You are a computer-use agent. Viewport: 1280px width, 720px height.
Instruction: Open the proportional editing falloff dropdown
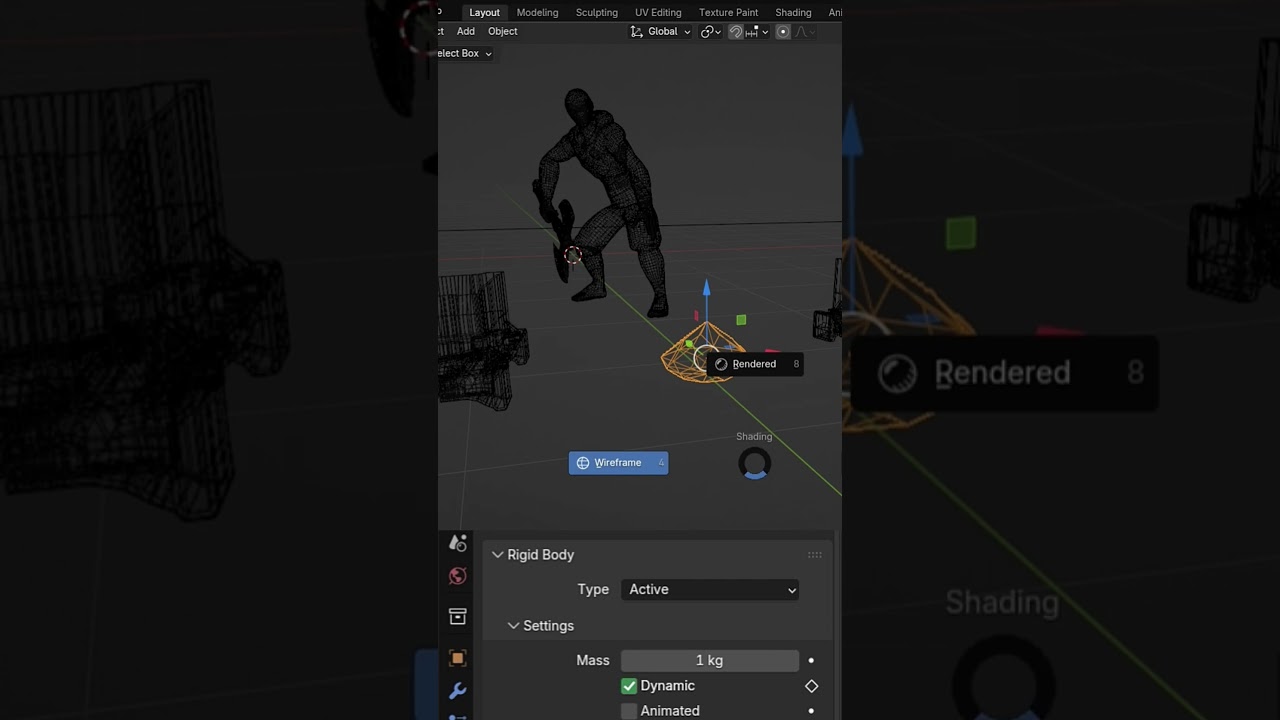coord(804,31)
